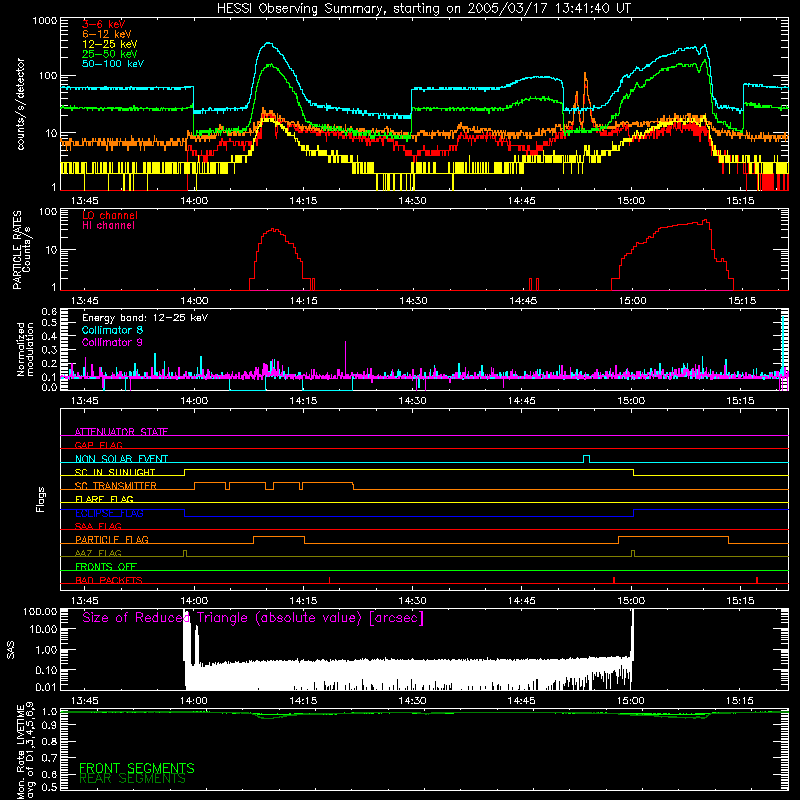Click the cyan 50-100 keV peak near 14:10
Screen dimensions: 800x800
click(x=268, y=44)
